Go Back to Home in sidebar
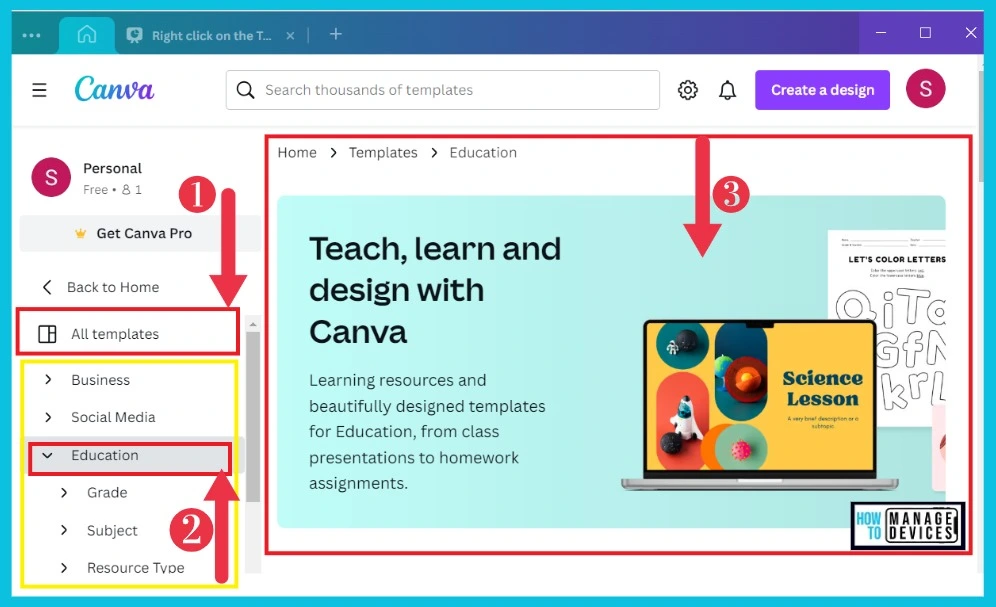This screenshot has width=996, height=607. point(113,287)
